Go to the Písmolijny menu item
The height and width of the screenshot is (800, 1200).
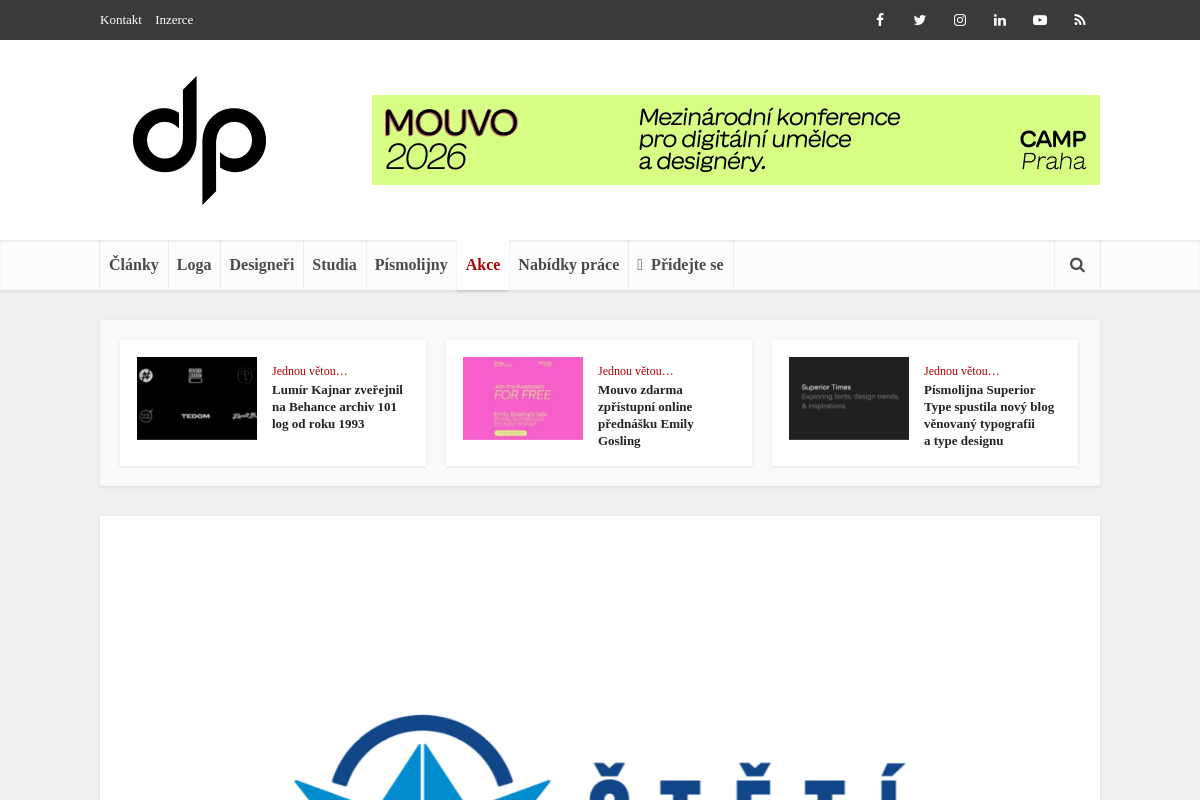click(411, 265)
